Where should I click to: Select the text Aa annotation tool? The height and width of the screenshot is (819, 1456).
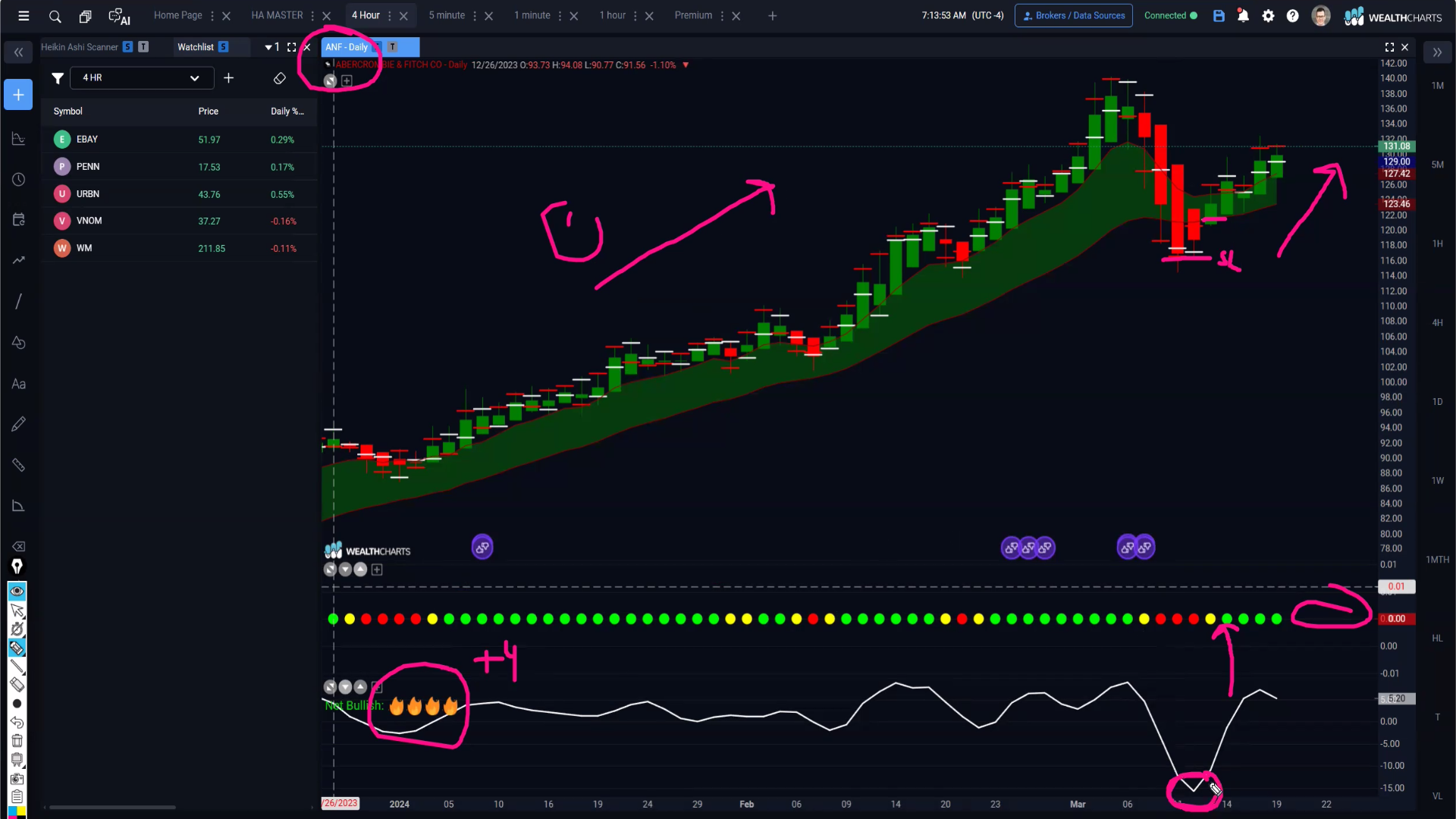pos(18,384)
